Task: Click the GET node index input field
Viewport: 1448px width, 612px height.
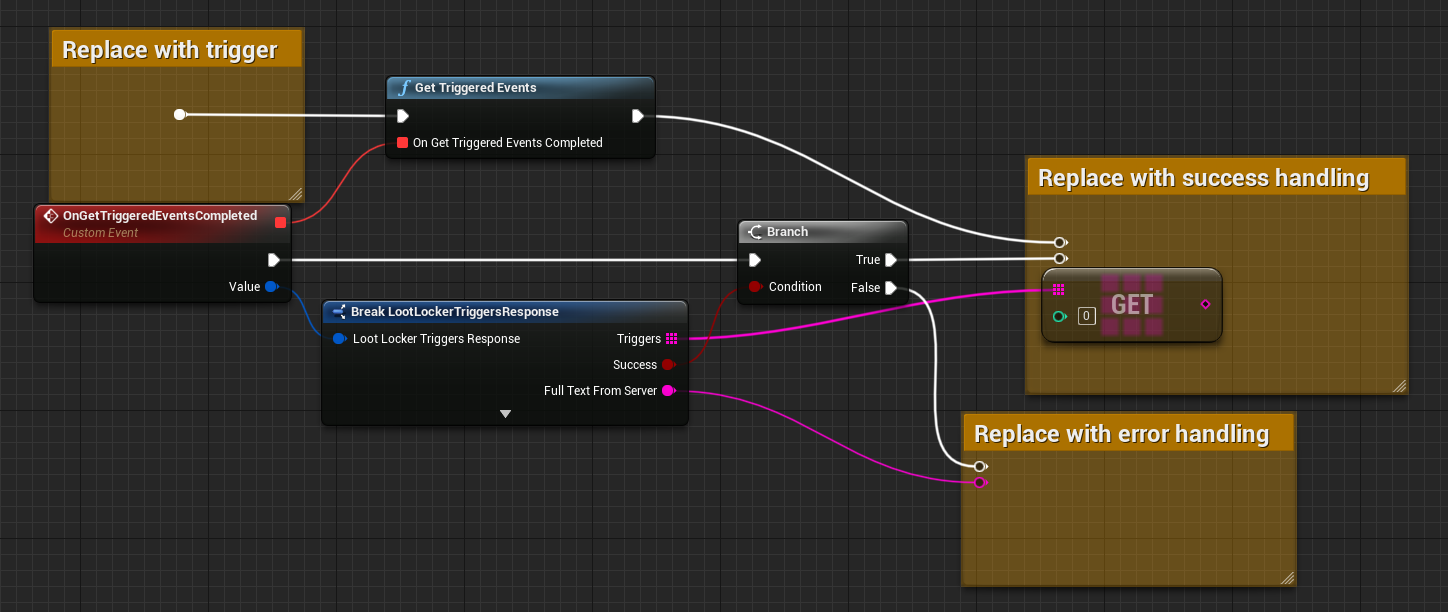Action: click(1086, 316)
